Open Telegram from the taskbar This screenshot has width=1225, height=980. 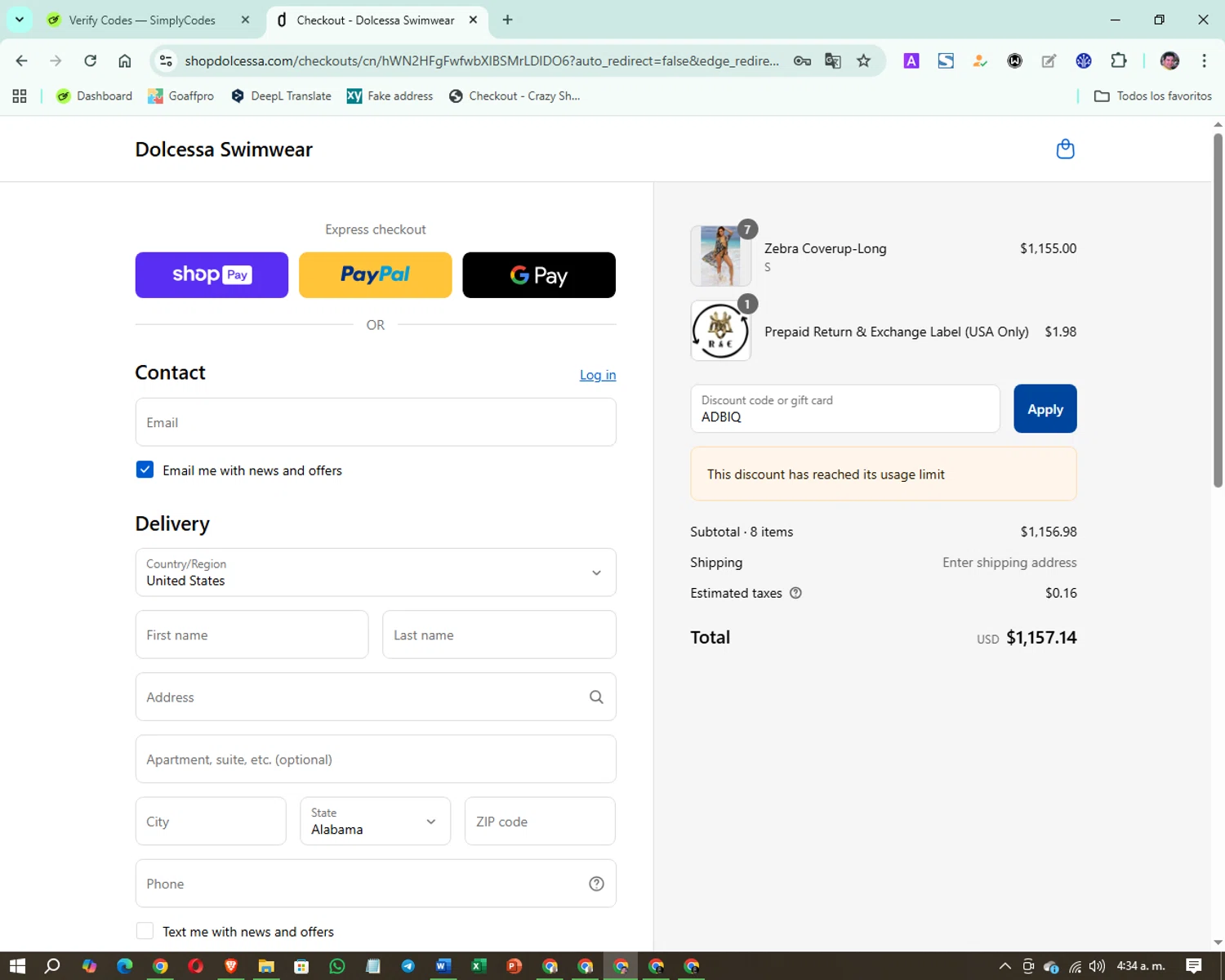click(408, 966)
